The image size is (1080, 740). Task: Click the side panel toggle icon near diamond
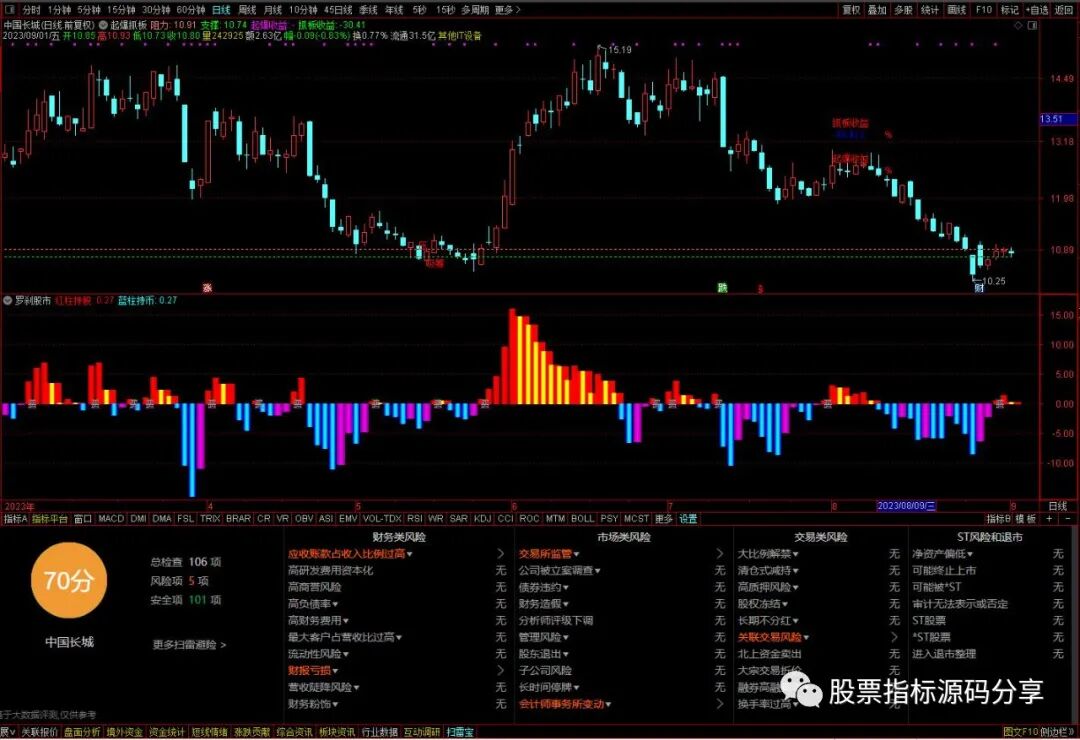[x=1032, y=25]
